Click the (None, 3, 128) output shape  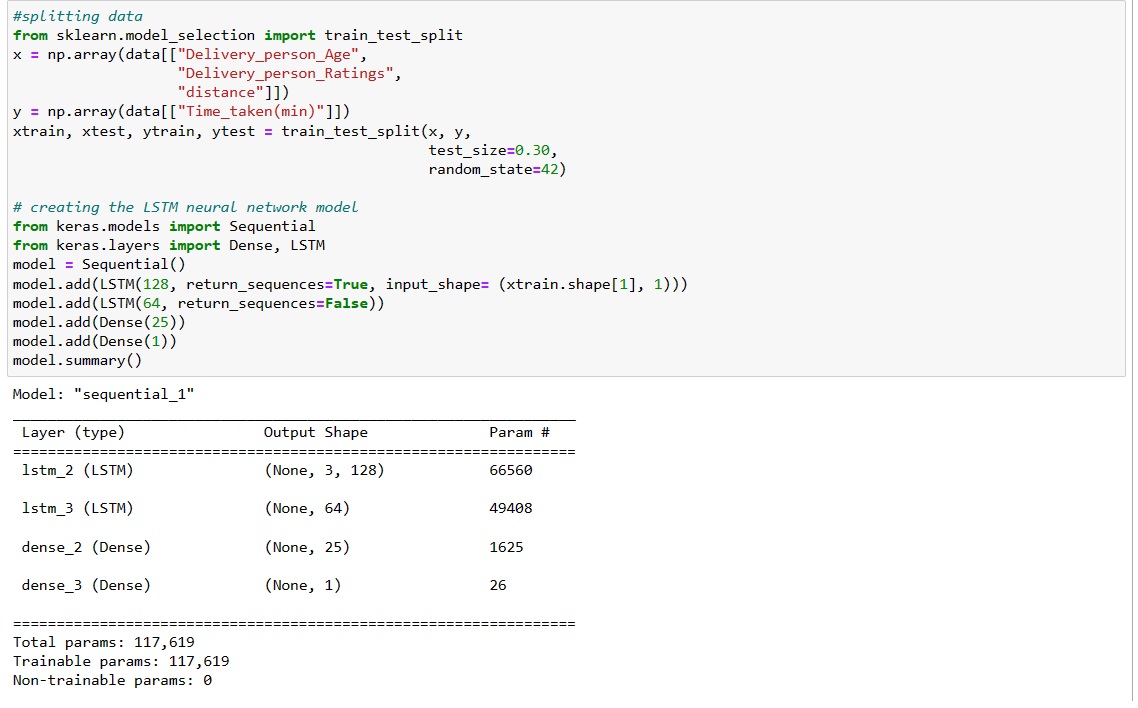[324, 470]
